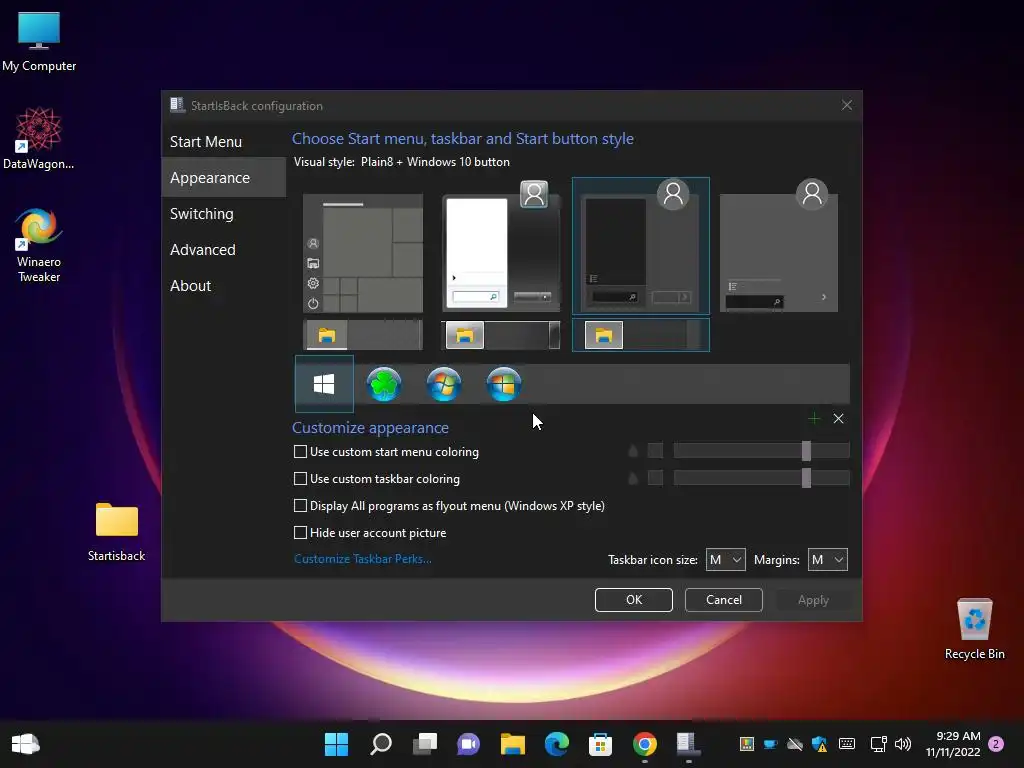The height and width of the screenshot is (768, 1024).
Task: Enable Use custom start menu coloring
Action: [300, 452]
